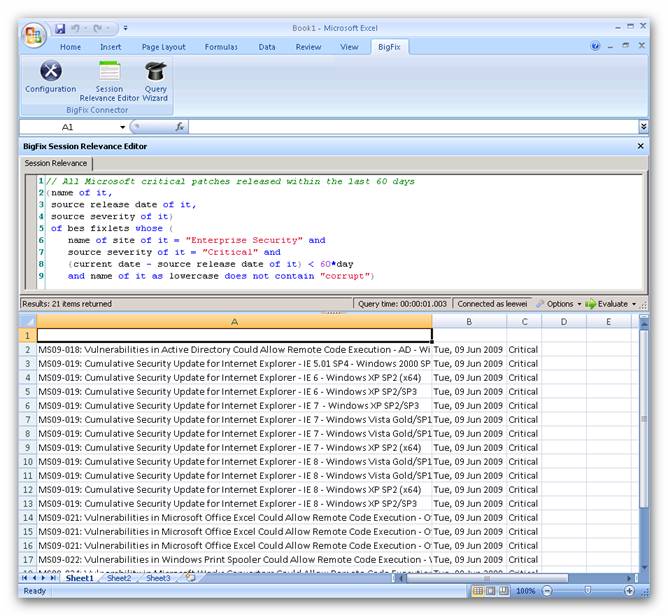Open the Office button menu
Viewport: 668px width, 616px height.
coord(34,36)
